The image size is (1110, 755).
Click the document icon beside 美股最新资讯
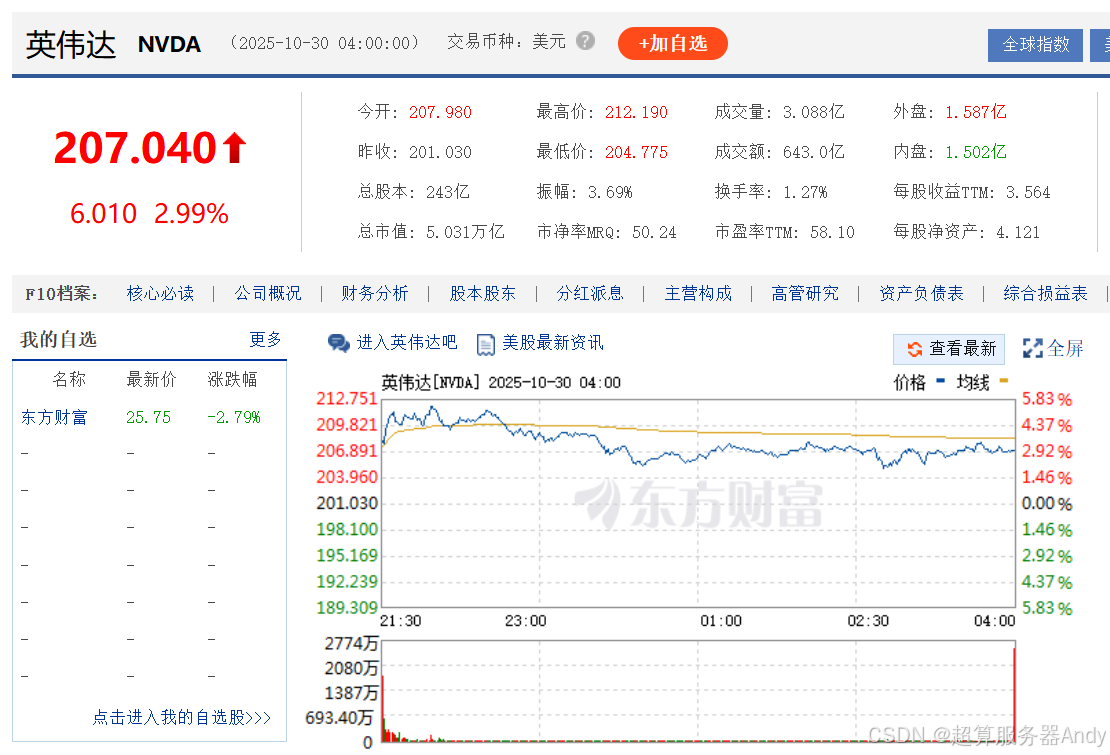coord(486,345)
